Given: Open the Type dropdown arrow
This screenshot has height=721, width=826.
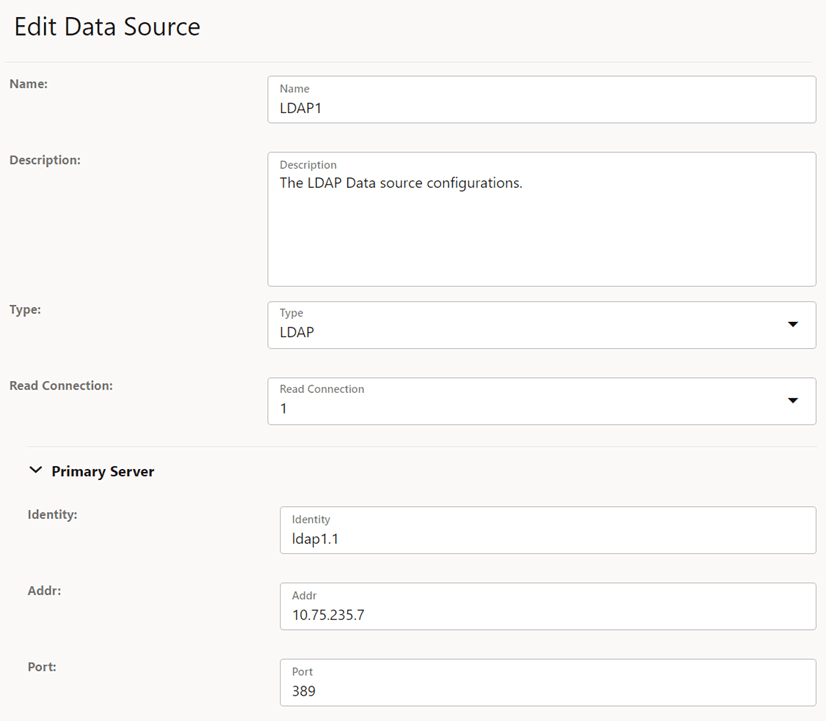Looking at the screenshot, I should (x=793, y=324).
